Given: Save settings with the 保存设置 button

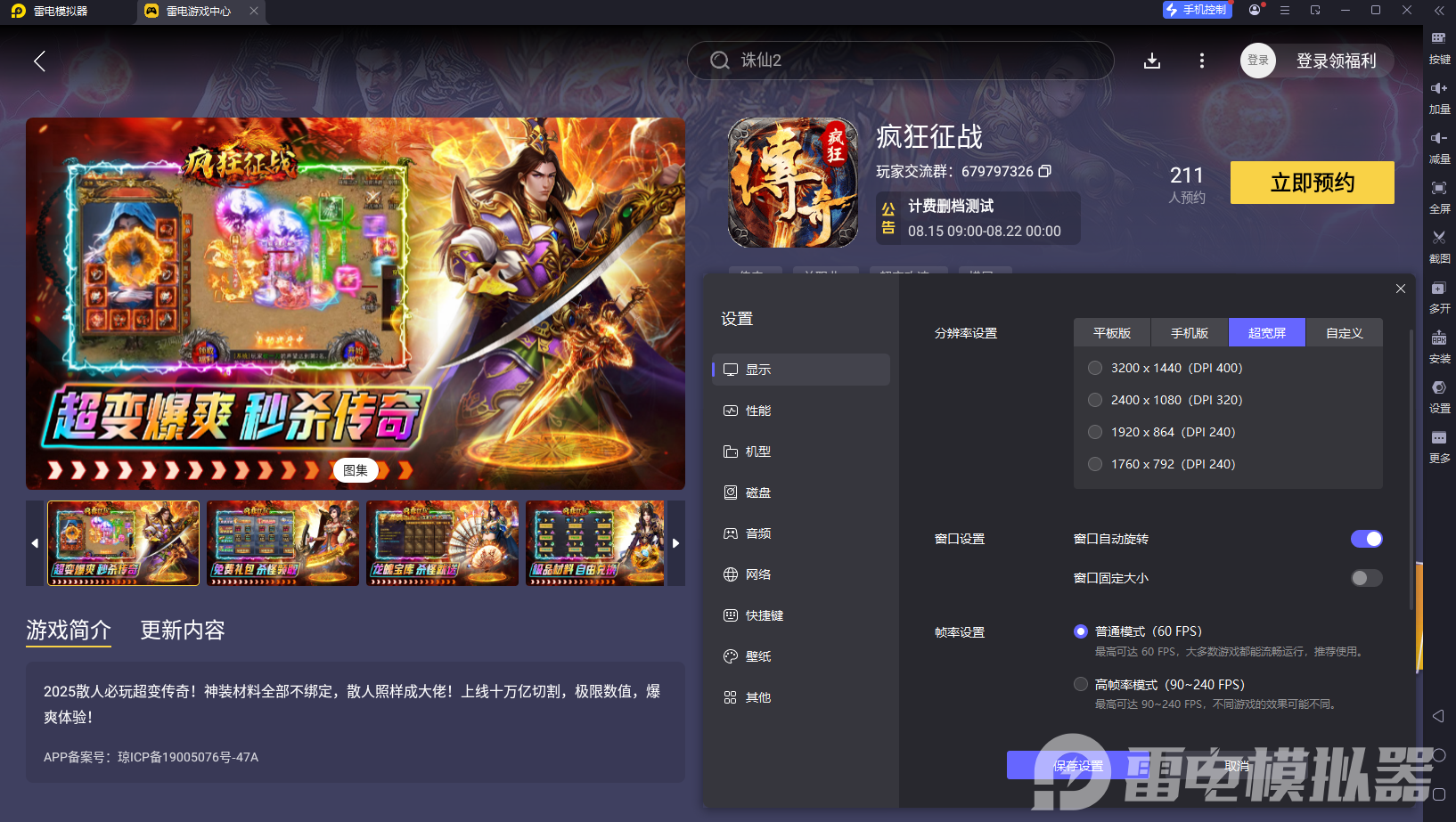Looking at the screenshot, I should coord(1079,765).
